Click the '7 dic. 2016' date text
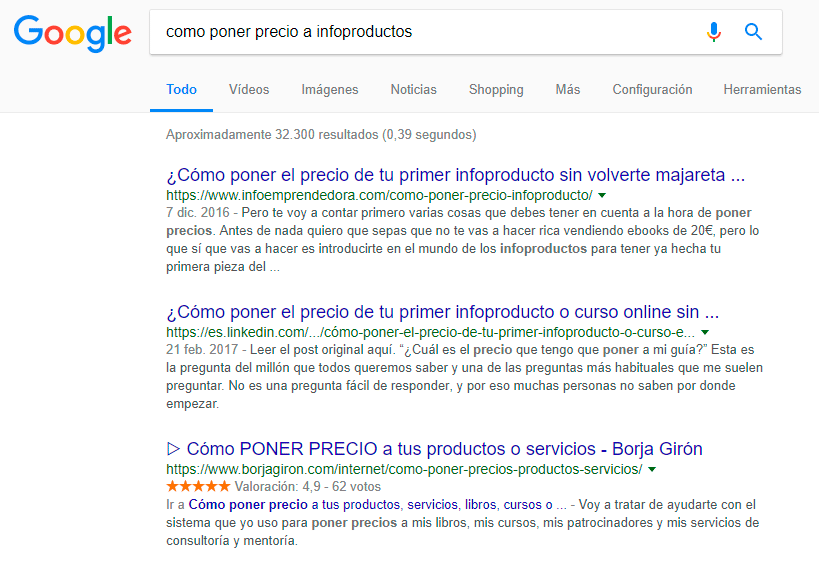Screen dimensions: 819x569 (x=198, y=213)
